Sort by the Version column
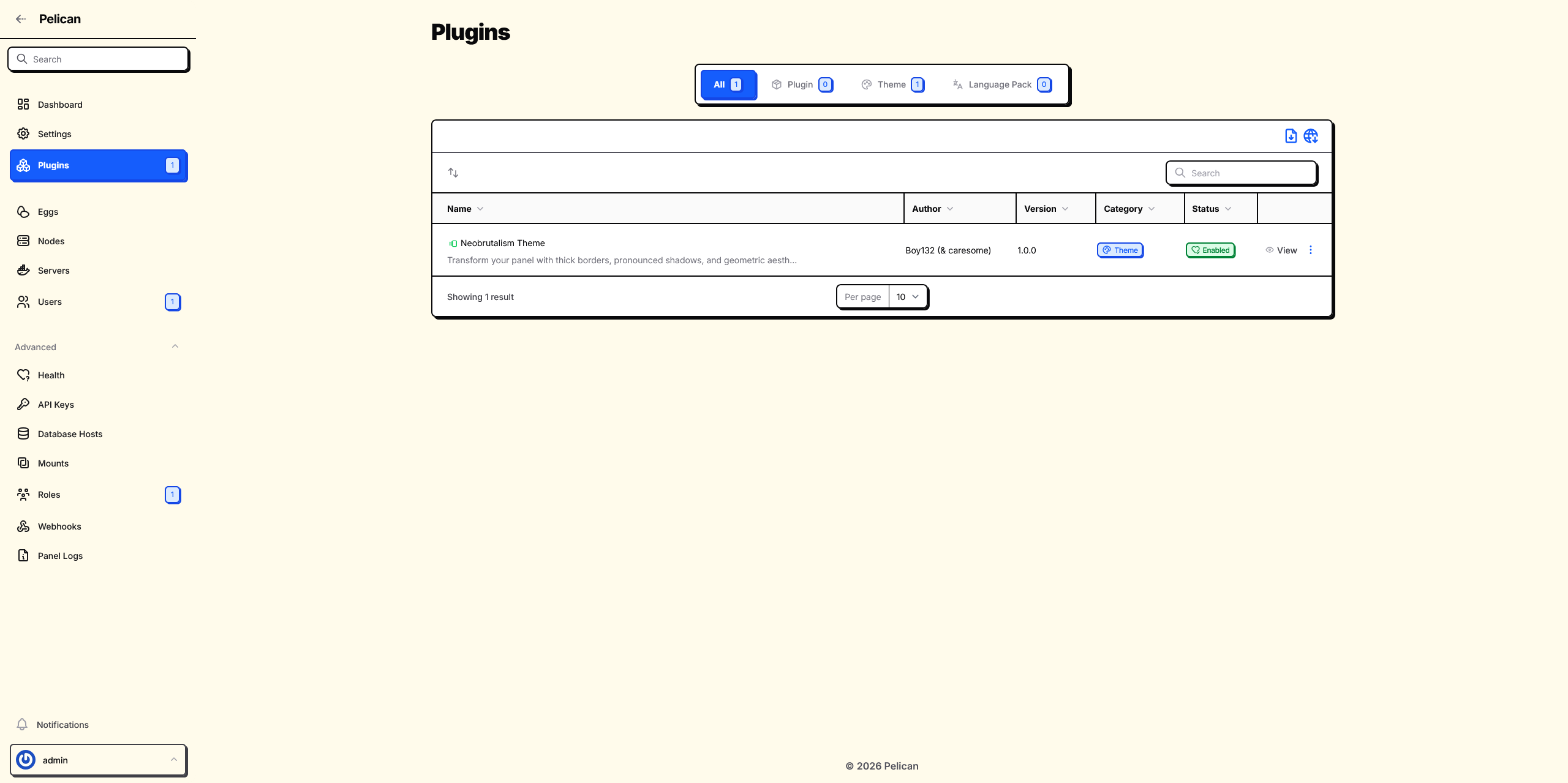 click(1046, 209)
